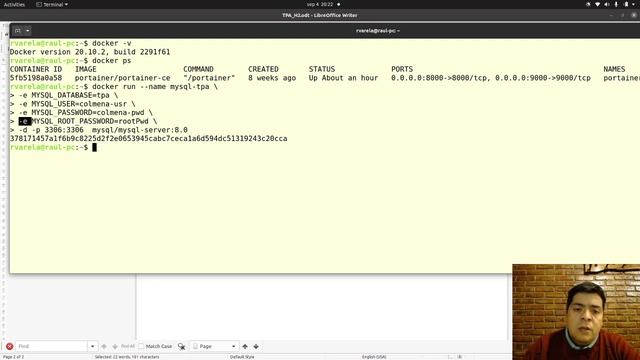
Task: Click the microphone icon in system tray
Action: click(x=616, y=4)
